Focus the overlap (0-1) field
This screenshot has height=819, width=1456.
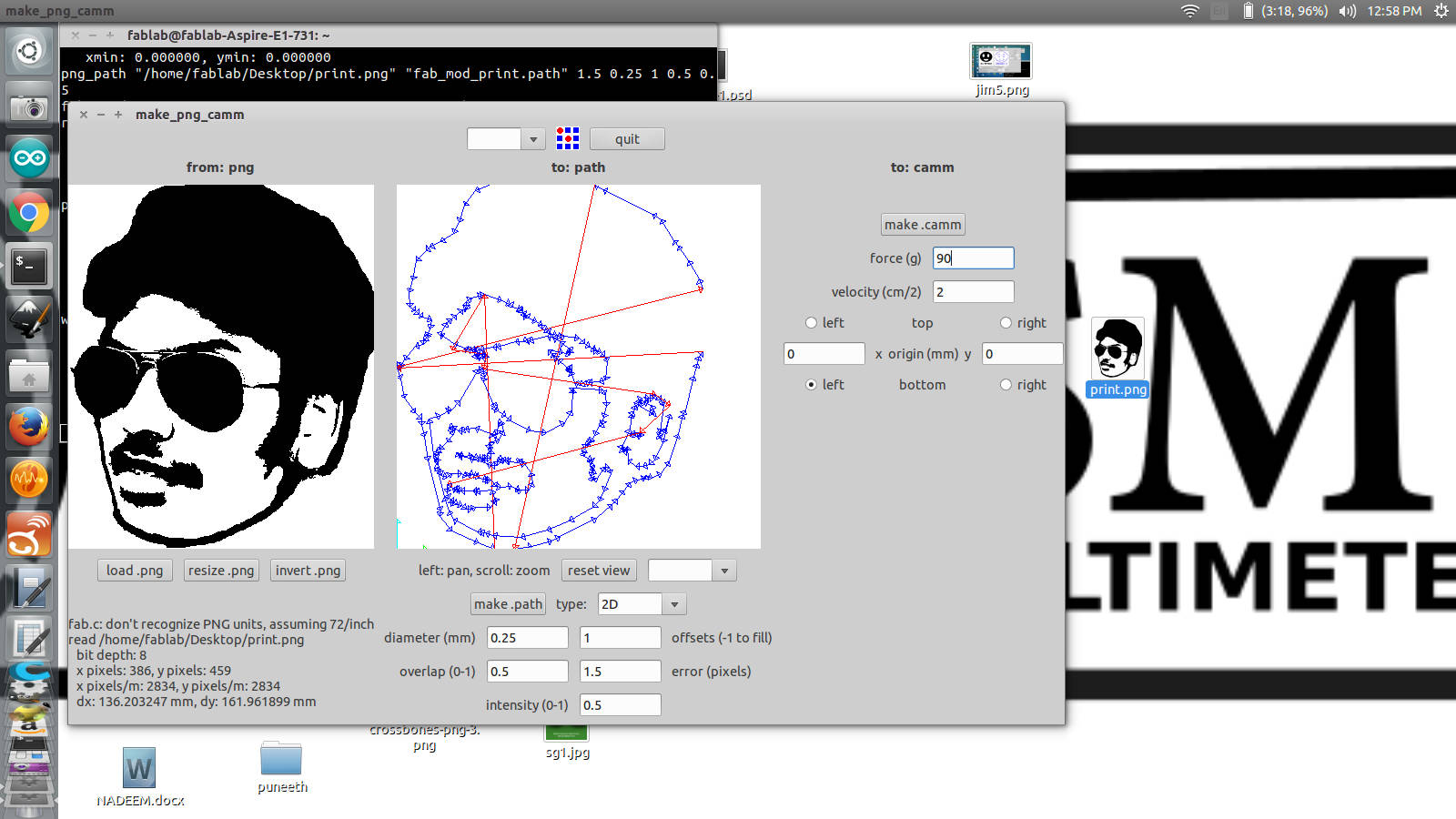tap(528, 672)
